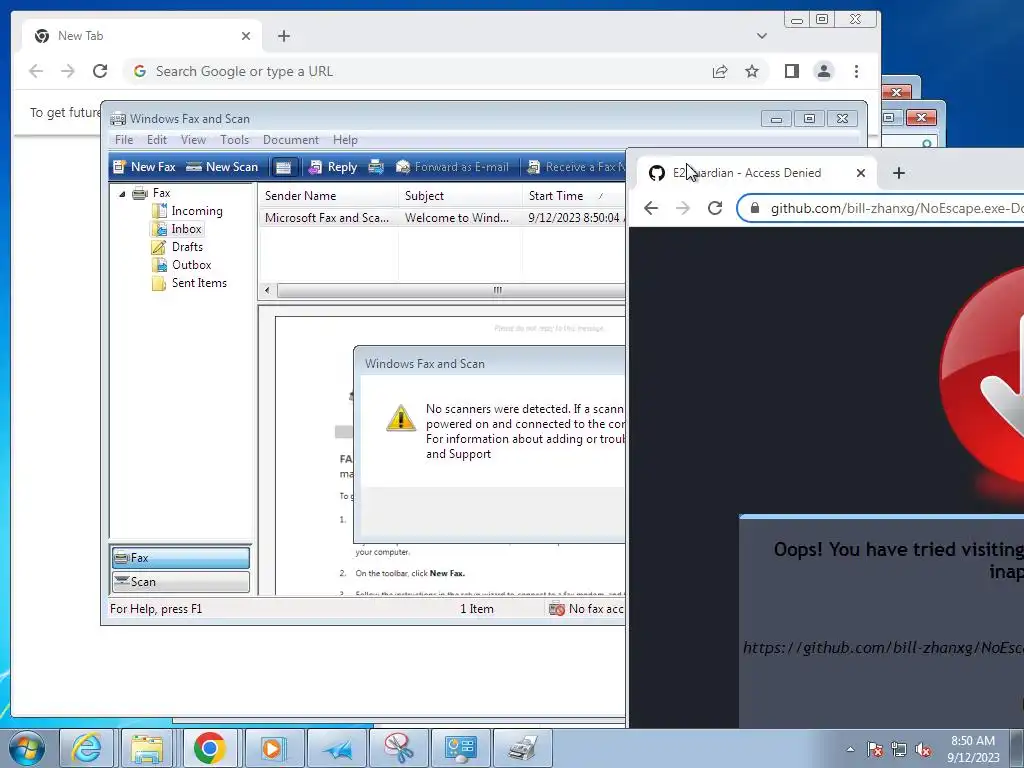Click the muted volume tray icon
1024x768 pixels.
[923, 750]
